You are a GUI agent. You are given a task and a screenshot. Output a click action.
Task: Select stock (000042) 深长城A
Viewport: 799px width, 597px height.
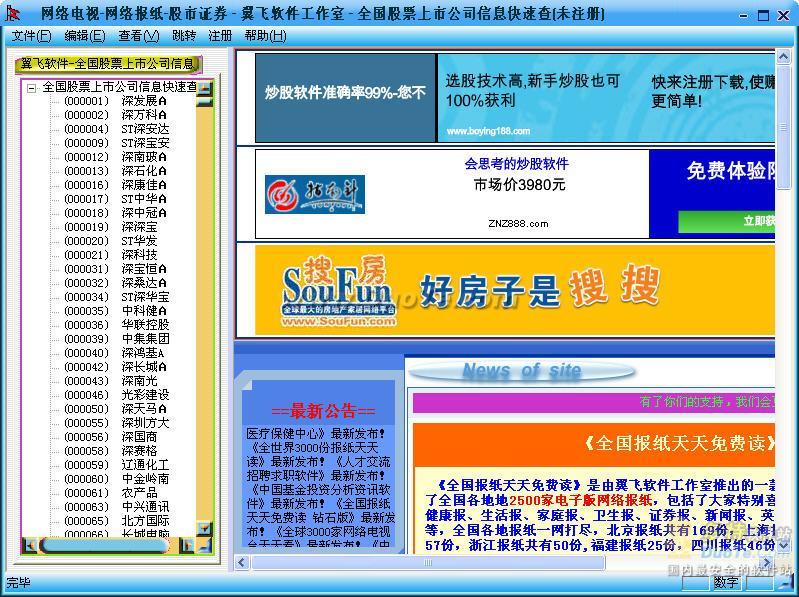pyautogui.click(x=116, y=367)
